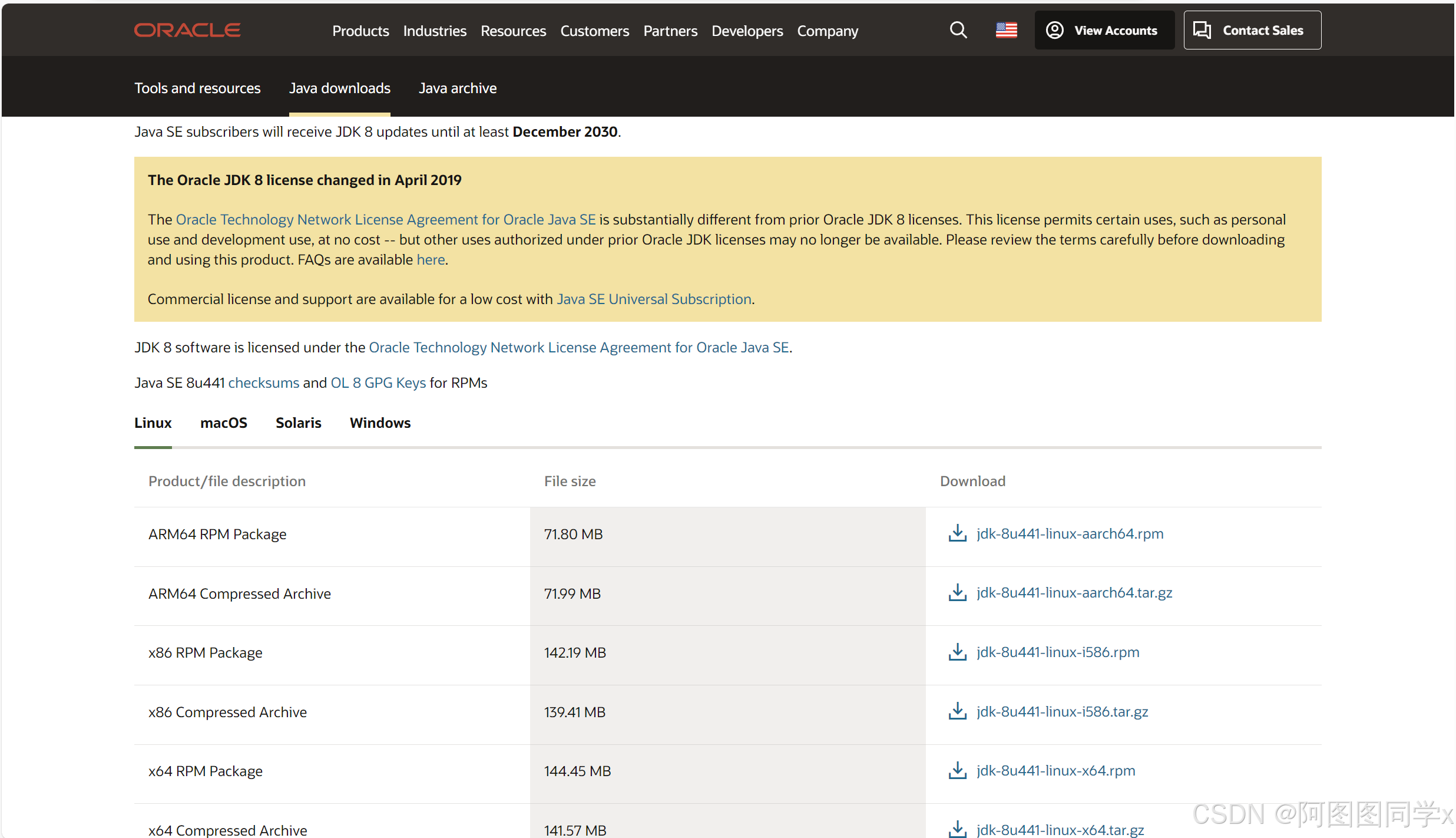Expand the Resources navigation menu
This screenshot has width=1456, height=838.
click(513, 31)
